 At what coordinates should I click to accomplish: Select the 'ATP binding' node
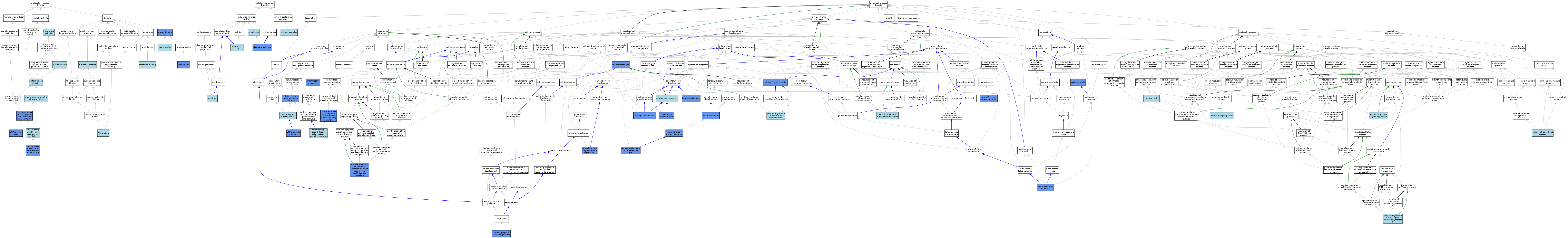tap(104, 133)
